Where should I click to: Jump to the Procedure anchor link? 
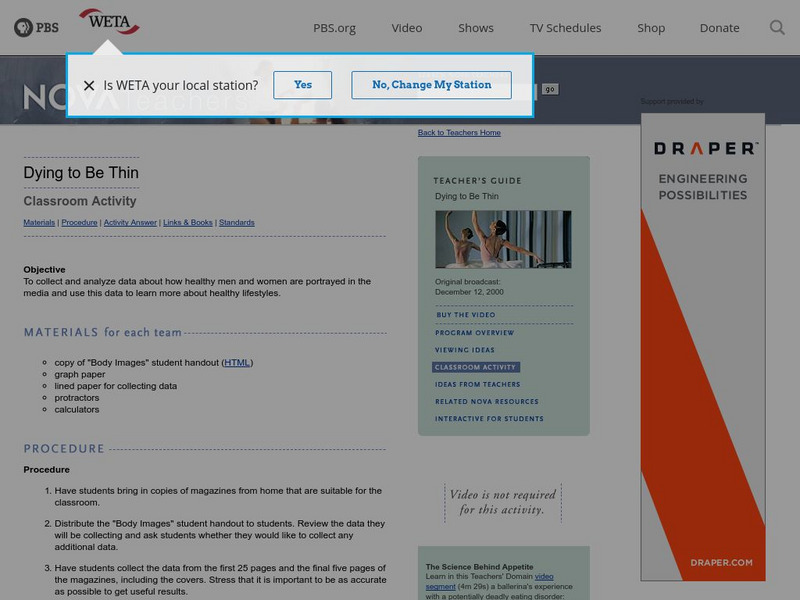pos(79,222)
